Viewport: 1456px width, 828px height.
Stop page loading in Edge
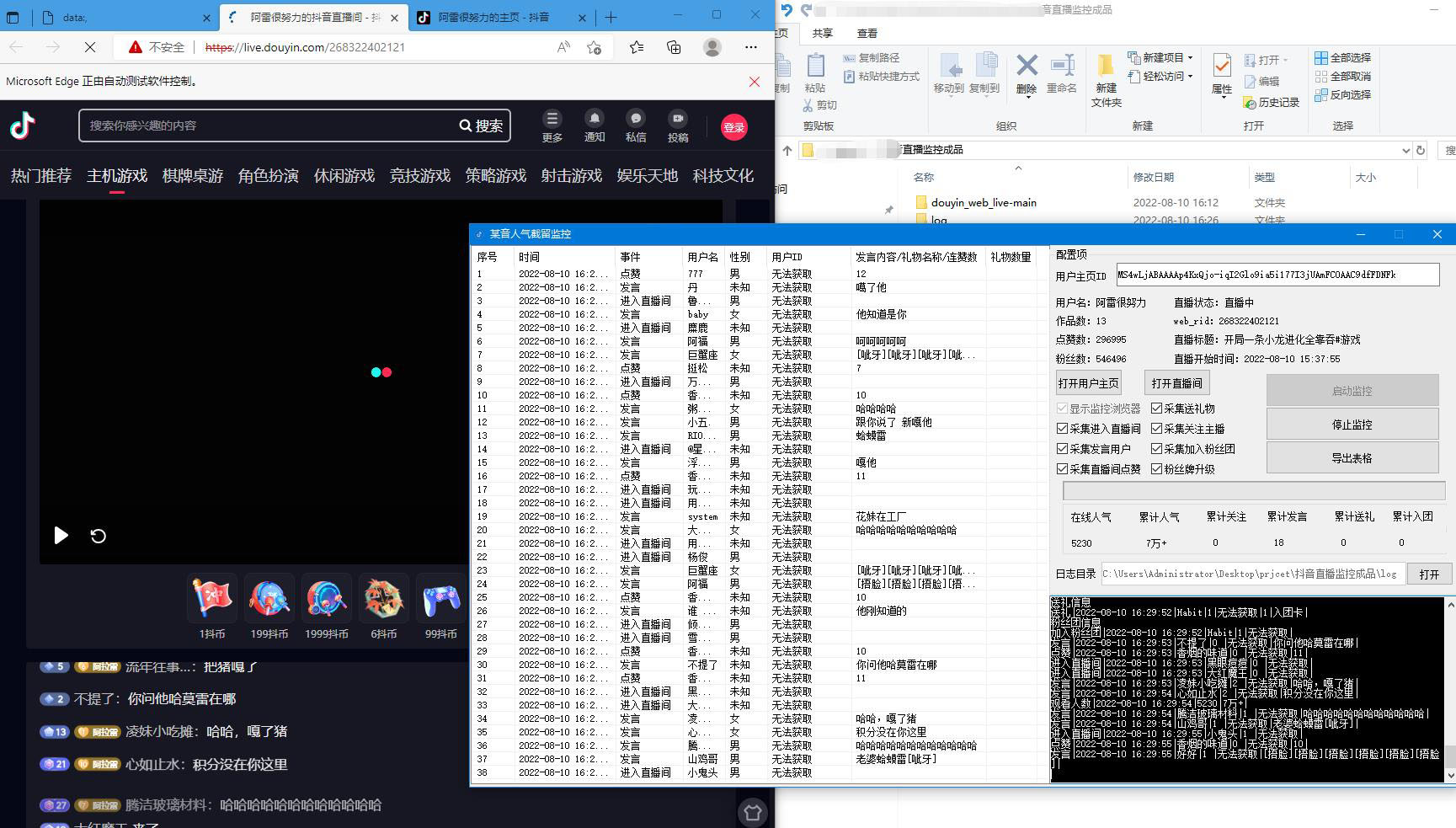click(90, 47)
